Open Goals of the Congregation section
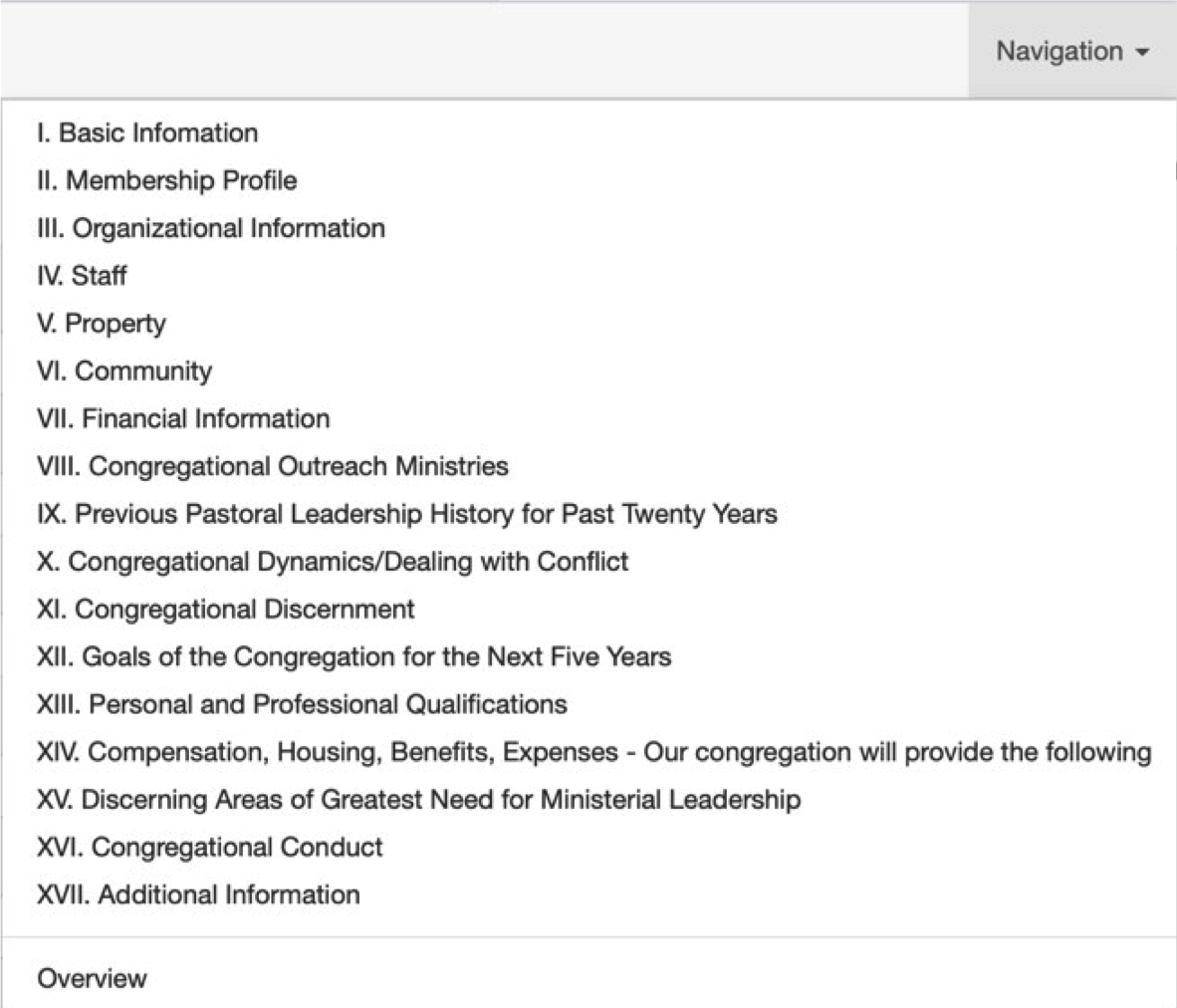The height and width of the screenshot is (1008, 1177). pyautogui.click(x=350, y=656)
